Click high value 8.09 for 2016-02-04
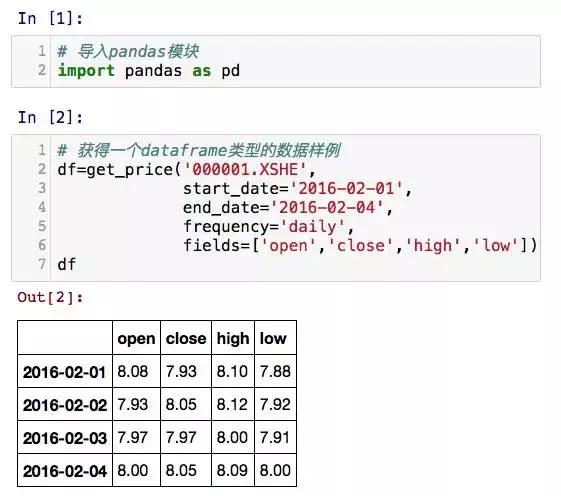The image size is (561, 496). pyautogui.click(x=232, y=470)
